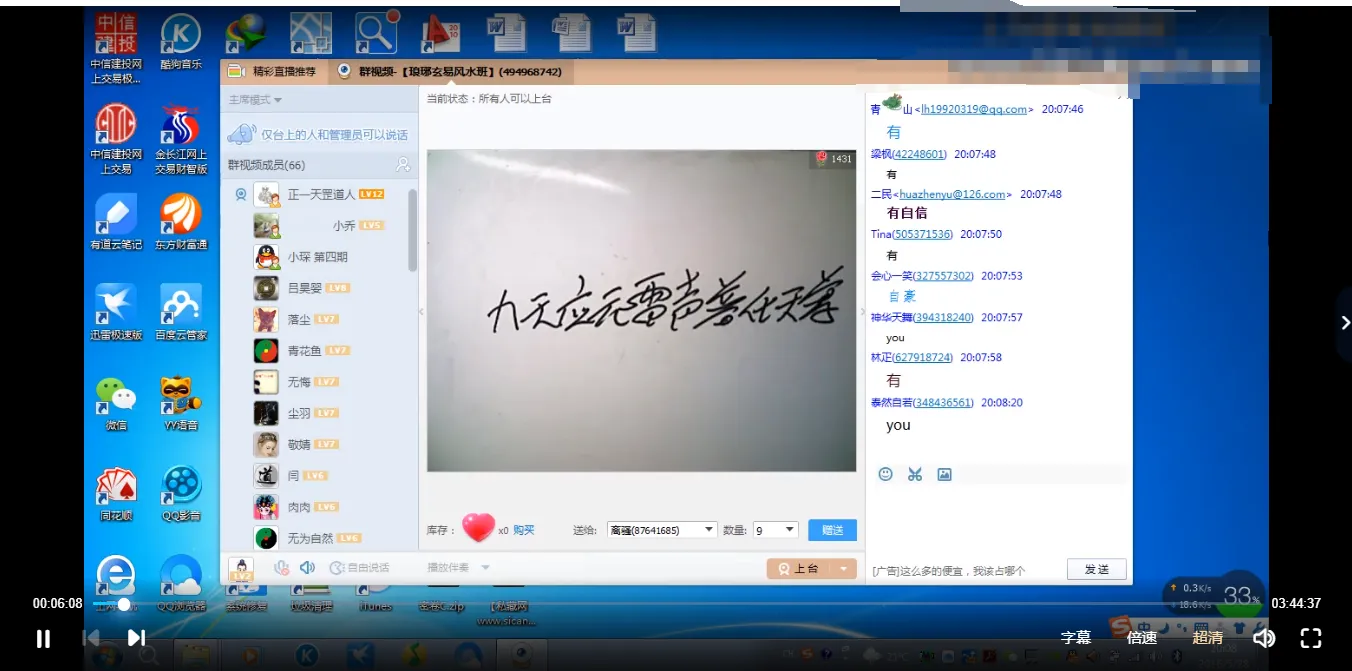This screenshot has height=671, width=1352.
Task: Unmute the microphone toggle in the video panel
Action: 281,567
